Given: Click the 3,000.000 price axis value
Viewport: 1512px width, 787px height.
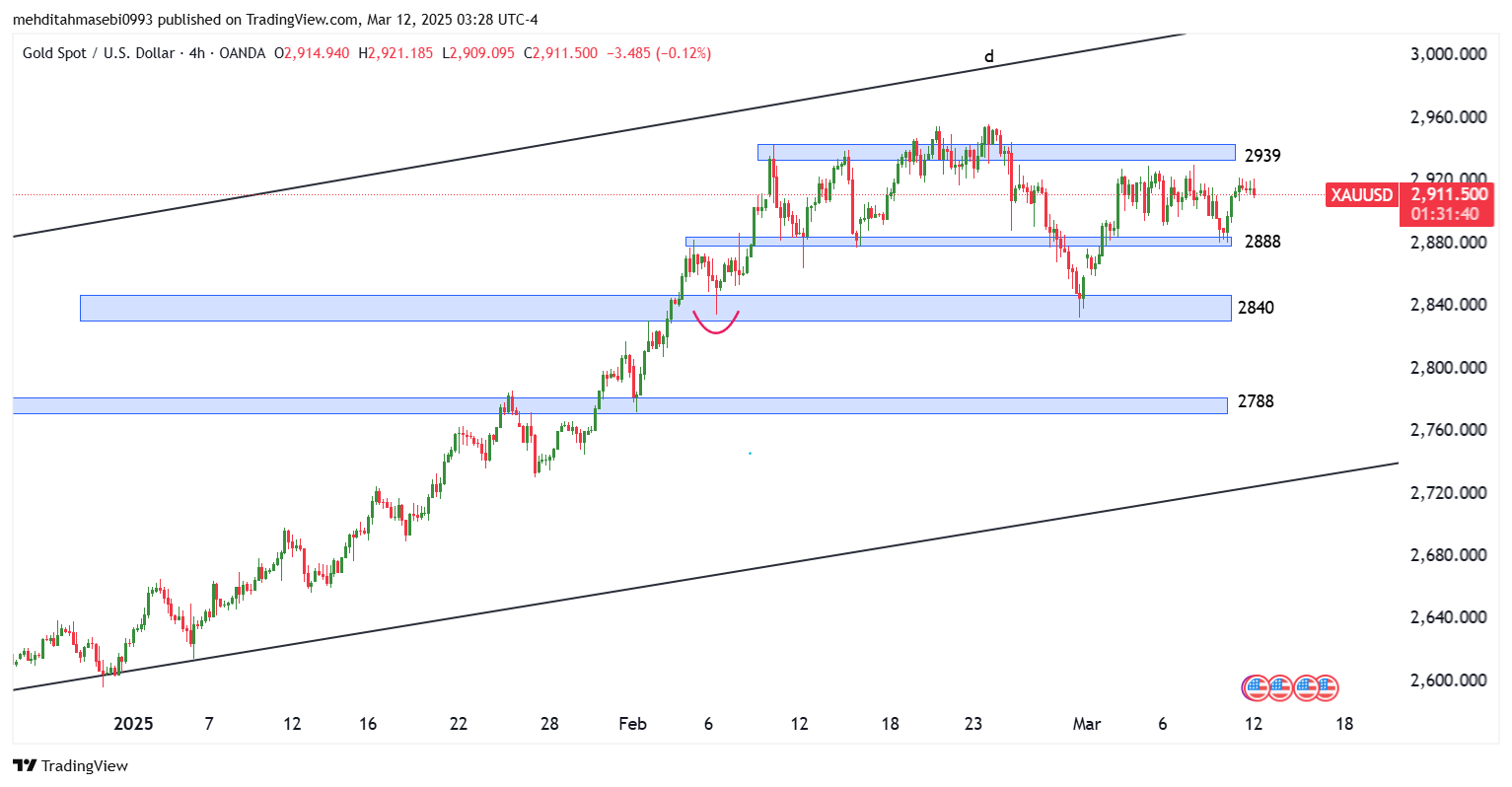Looking at the screenshot, I should pos(1449,54).
